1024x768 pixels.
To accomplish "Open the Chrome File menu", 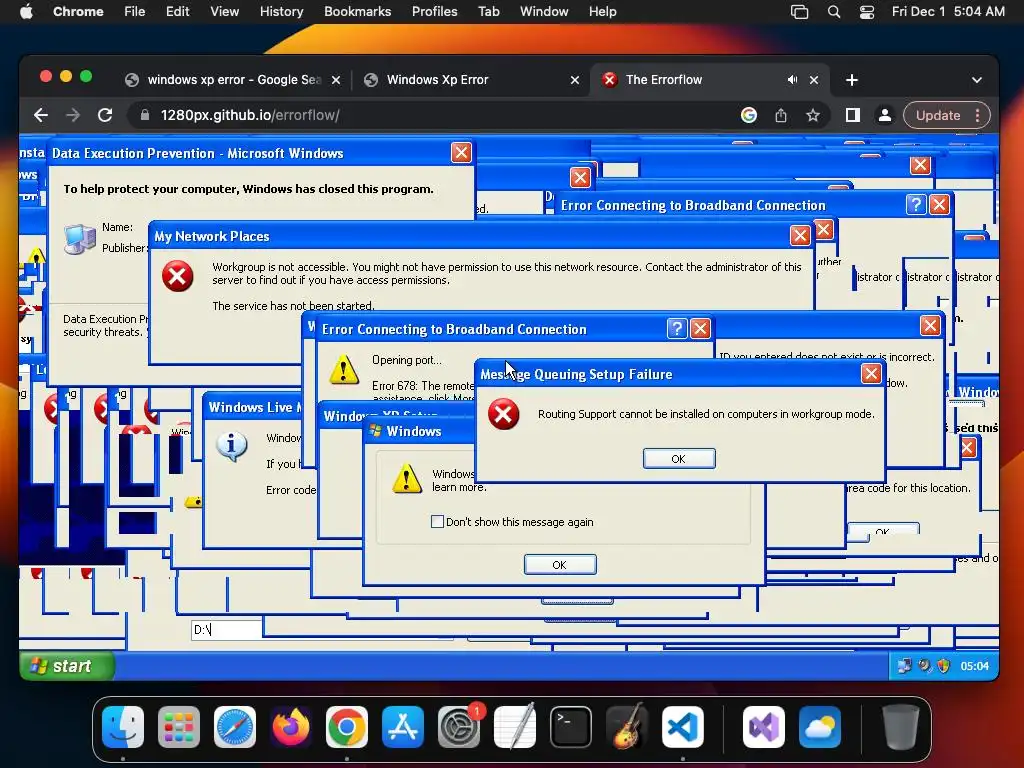I will pos(135,12).
